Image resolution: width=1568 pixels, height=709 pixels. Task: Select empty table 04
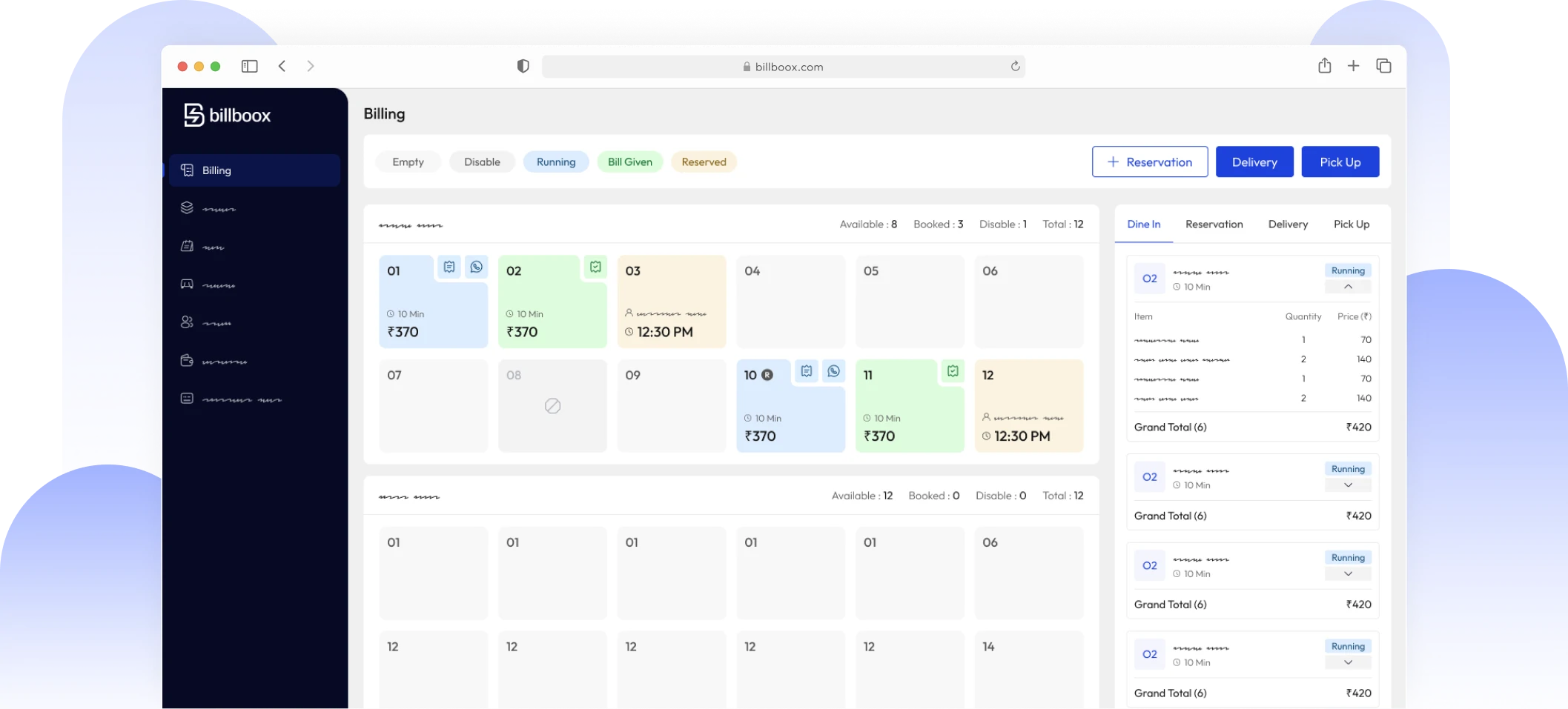coord(790,302)
